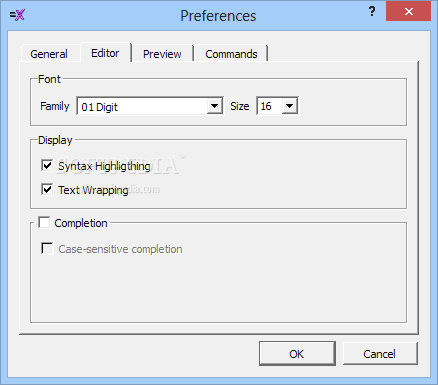Click the Size label beside font size
The height and width of the screenshot is (385, 438).
[240, 106]
